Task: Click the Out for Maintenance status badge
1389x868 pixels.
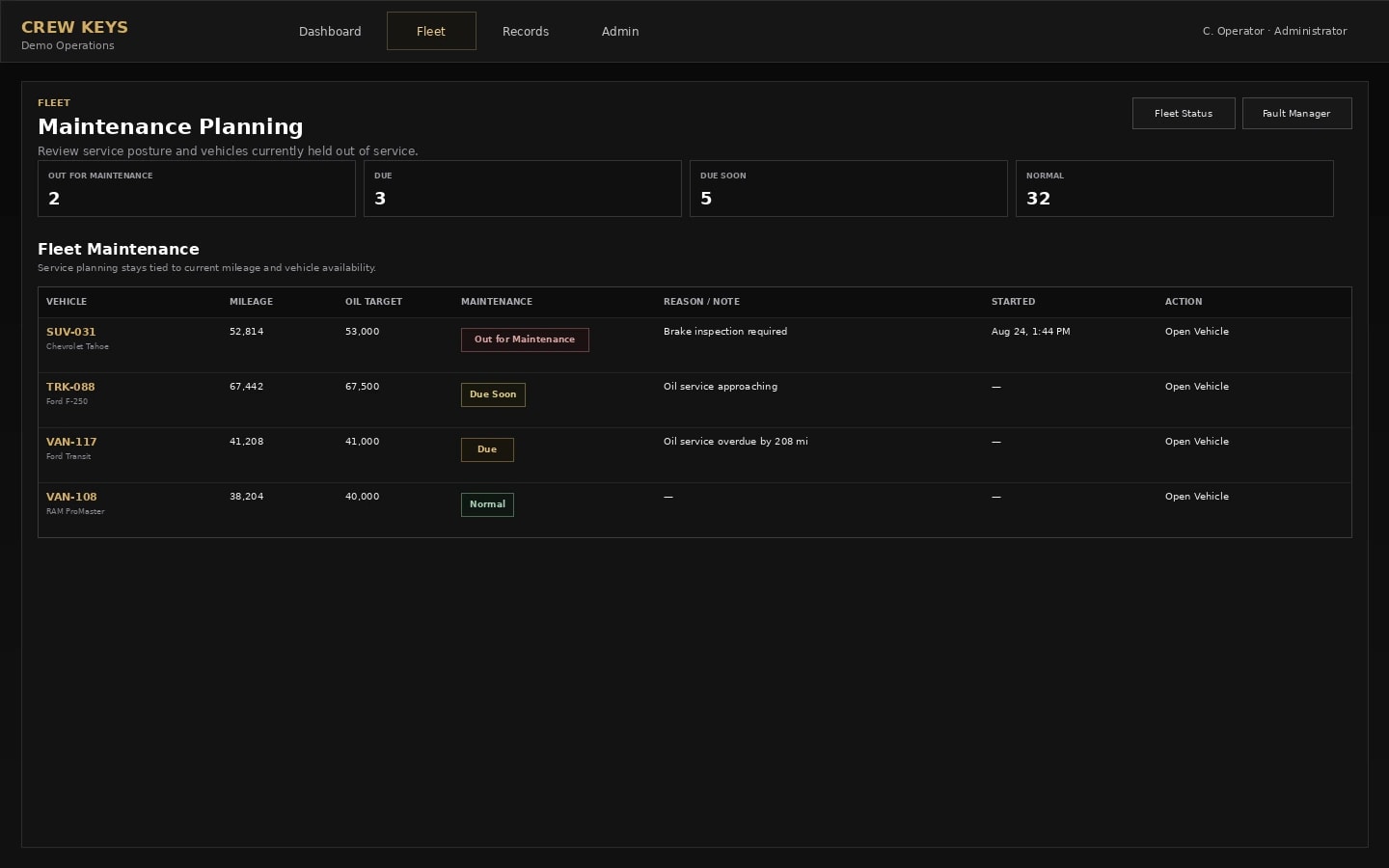Action: (525, 339)
